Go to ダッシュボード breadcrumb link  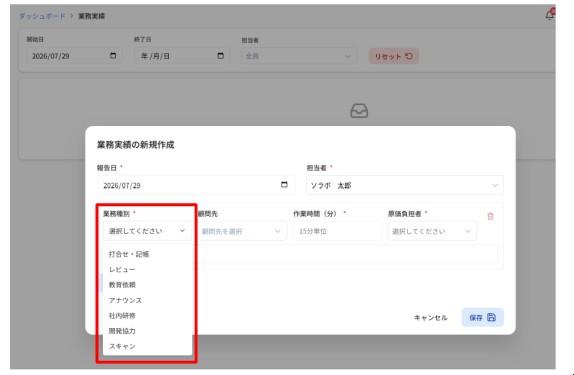[x=42, y=16]
